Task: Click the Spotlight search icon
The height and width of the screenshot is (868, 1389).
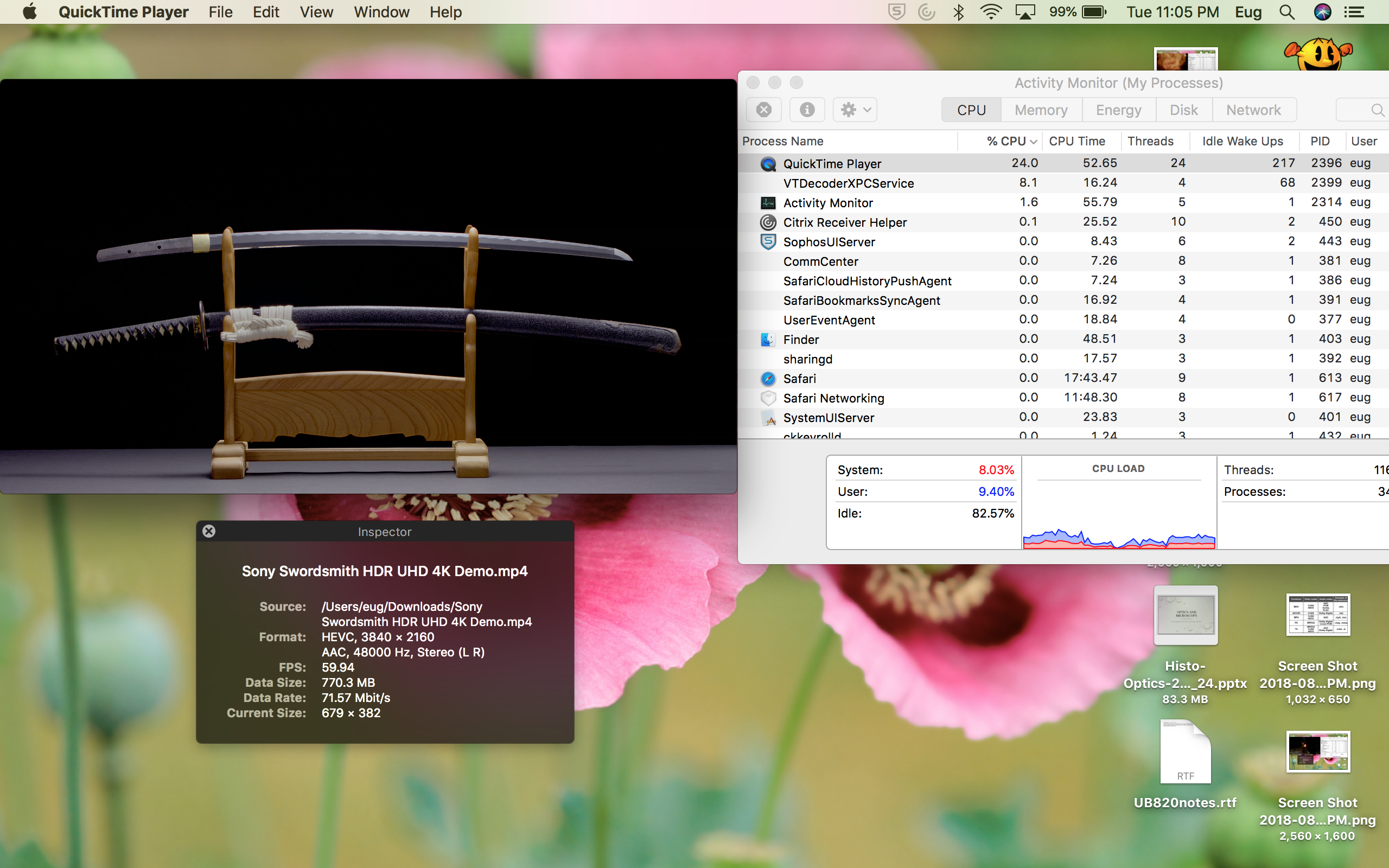Action: pos(1287,12)
